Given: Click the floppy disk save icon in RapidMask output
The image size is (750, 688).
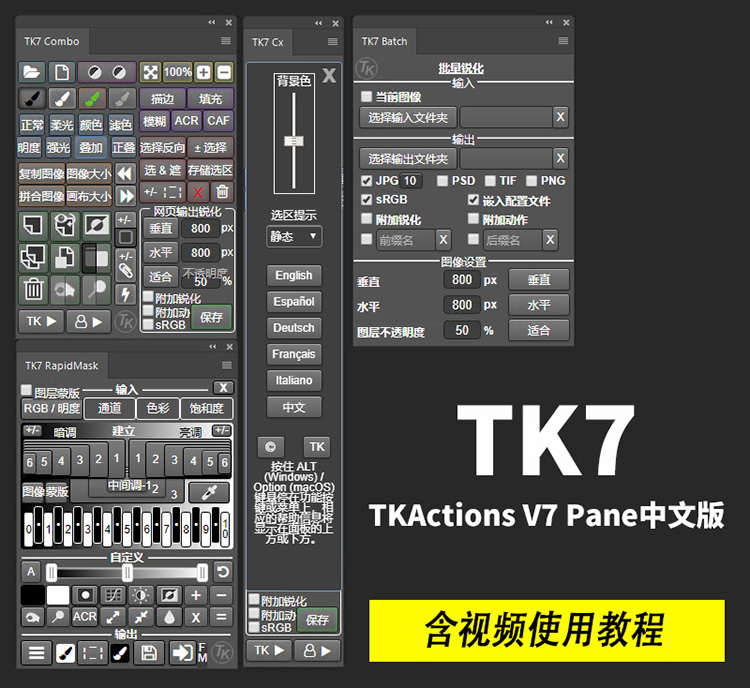Looking at the screenshot, I should pyautogui.click(x=148, y=653).
